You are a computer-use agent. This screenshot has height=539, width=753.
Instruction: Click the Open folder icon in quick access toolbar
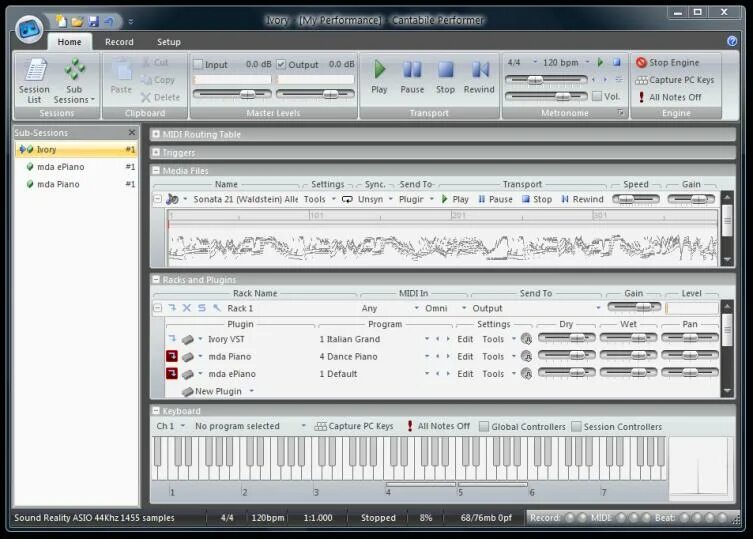[77, 21]
